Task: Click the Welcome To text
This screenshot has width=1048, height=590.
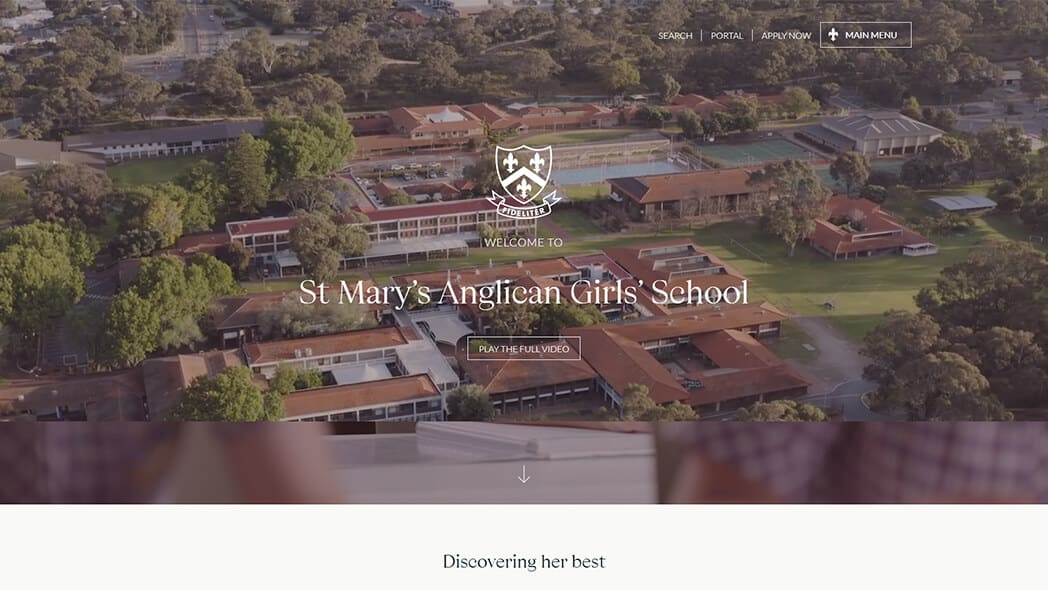Action: tap(523, 243)
